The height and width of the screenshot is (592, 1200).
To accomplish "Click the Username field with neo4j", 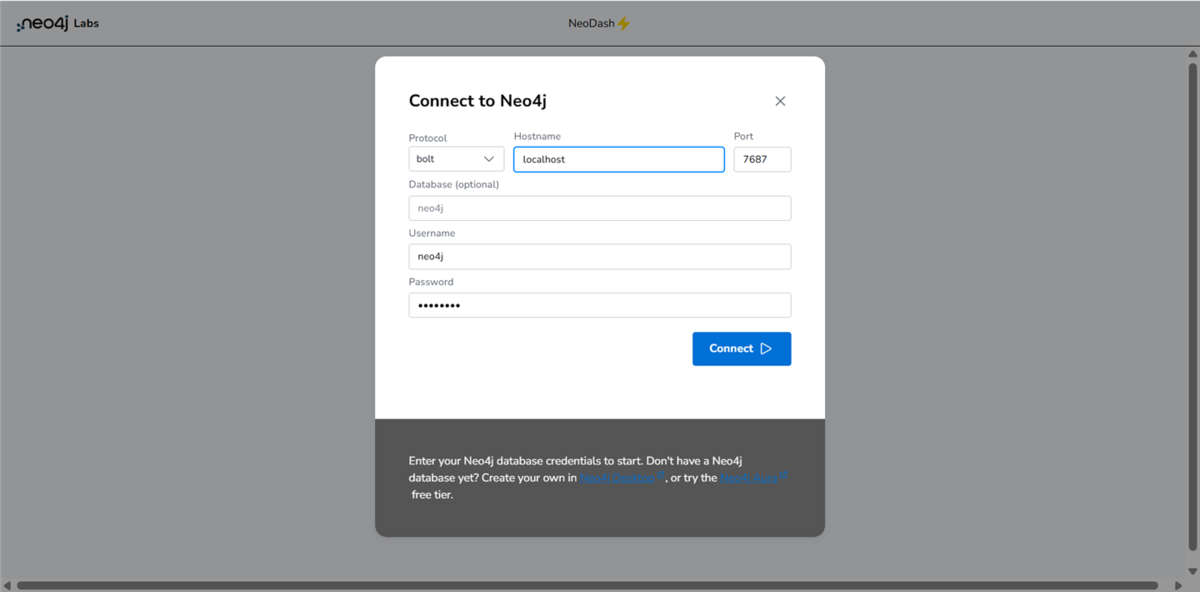I will pos(600,257).
